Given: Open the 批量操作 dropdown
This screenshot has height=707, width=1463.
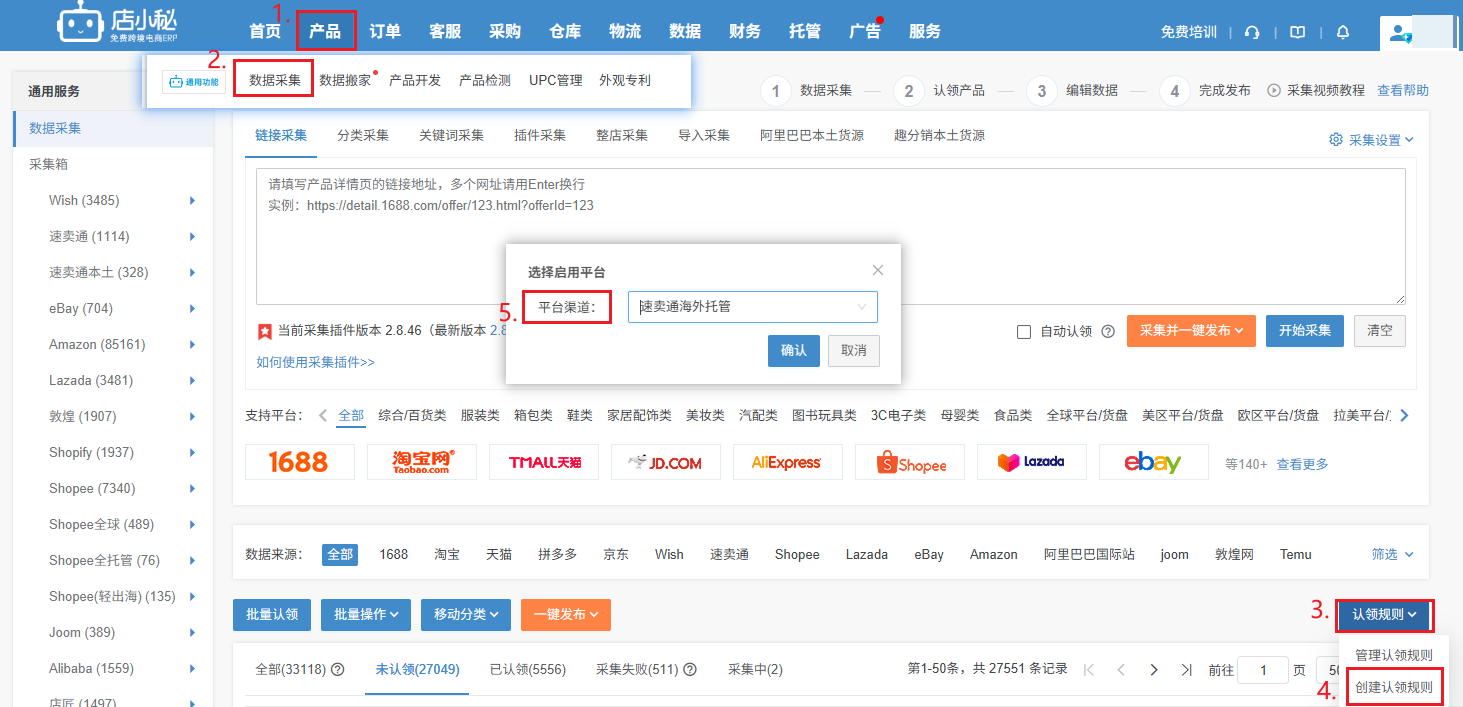Looking at the screenshot, I should (366, 614).
